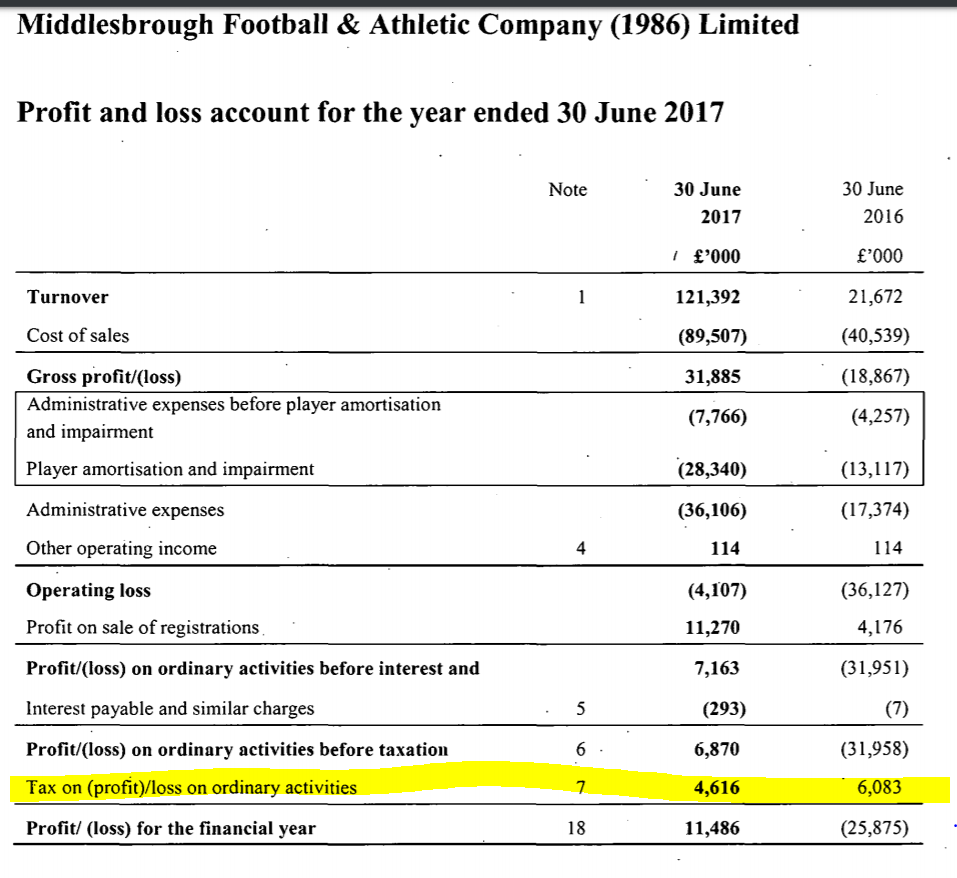Click the Interest payable value "(7)"
957x878 pixels.
tap(897, 708)
